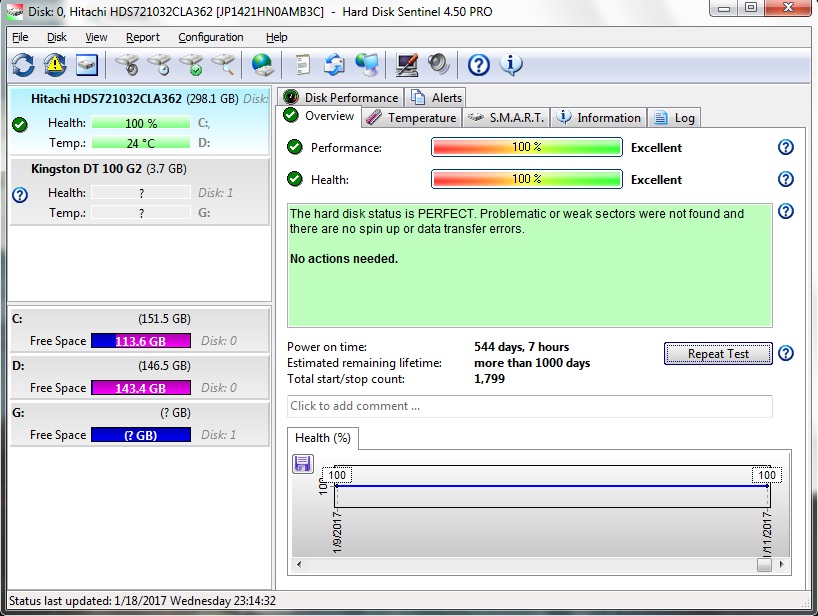Click the globe-over-disk toolbar icon

coord(262,65)
